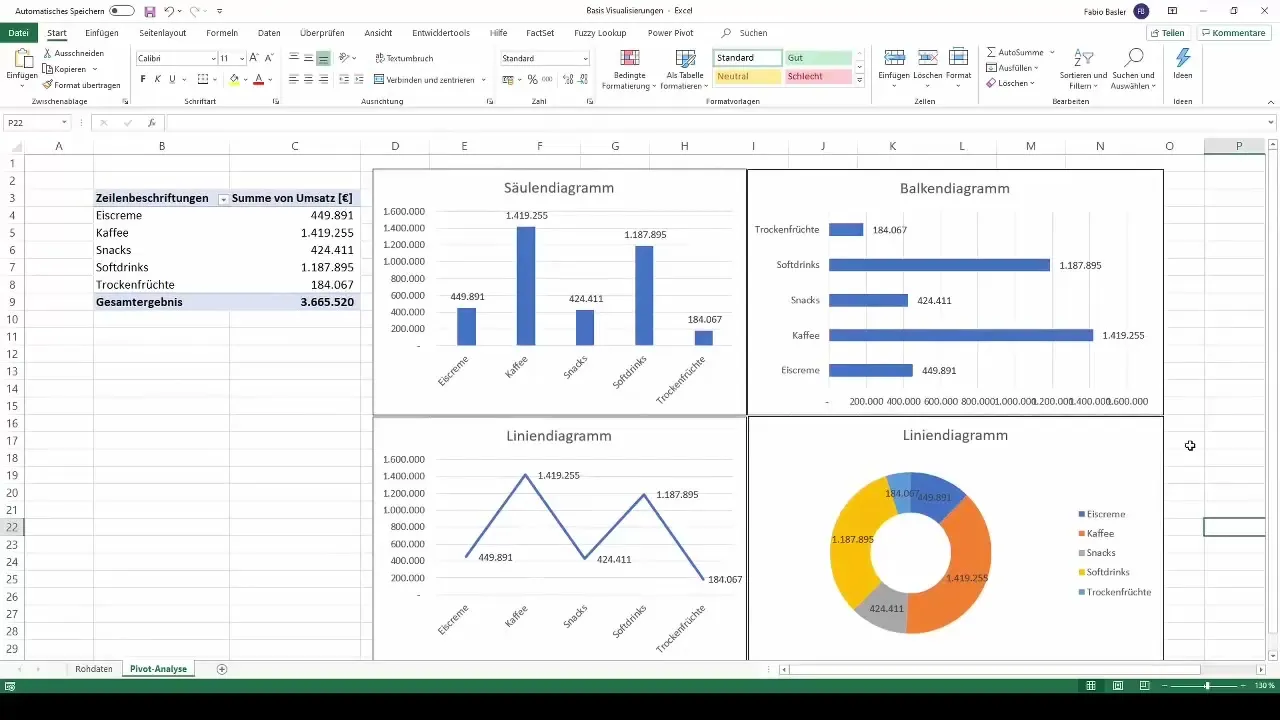
Task: Open the Datei menu tab
Action: tap(18, 33)
